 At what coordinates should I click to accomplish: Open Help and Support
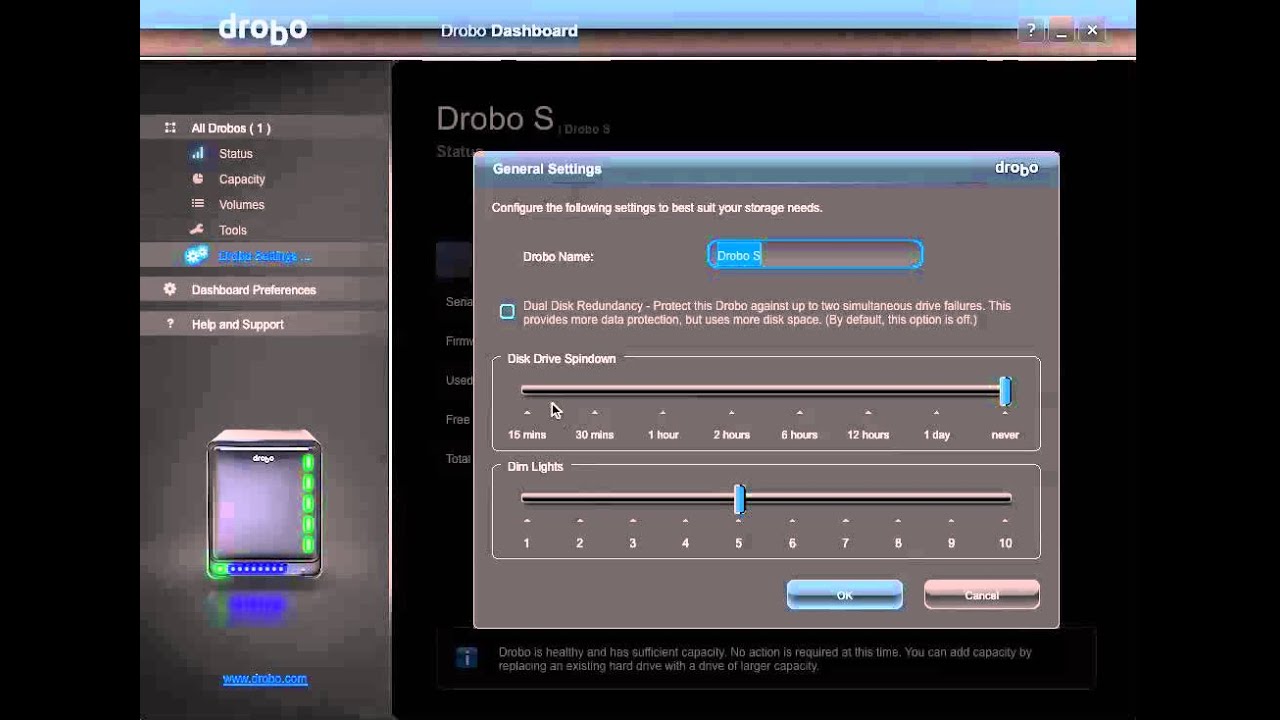(x=238, y=325)
